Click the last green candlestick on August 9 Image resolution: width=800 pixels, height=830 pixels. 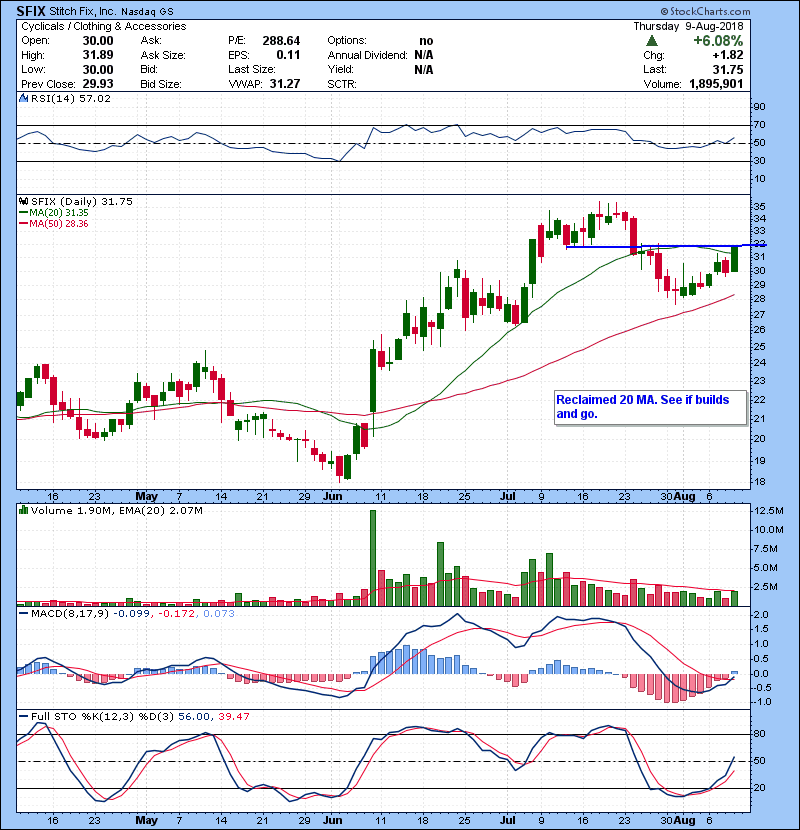tap(734, 259)
